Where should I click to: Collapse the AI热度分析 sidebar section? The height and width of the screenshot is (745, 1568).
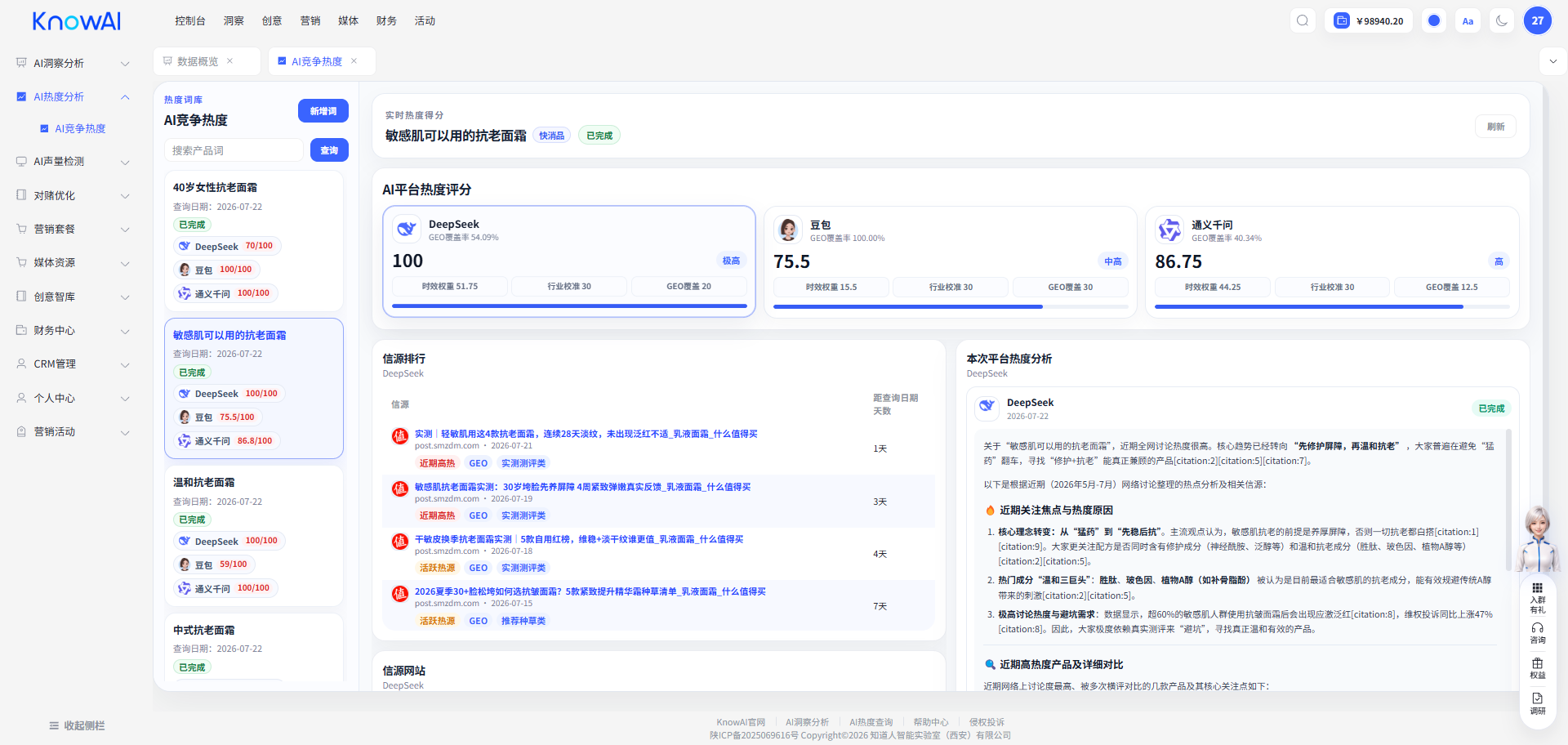[73, 96]
